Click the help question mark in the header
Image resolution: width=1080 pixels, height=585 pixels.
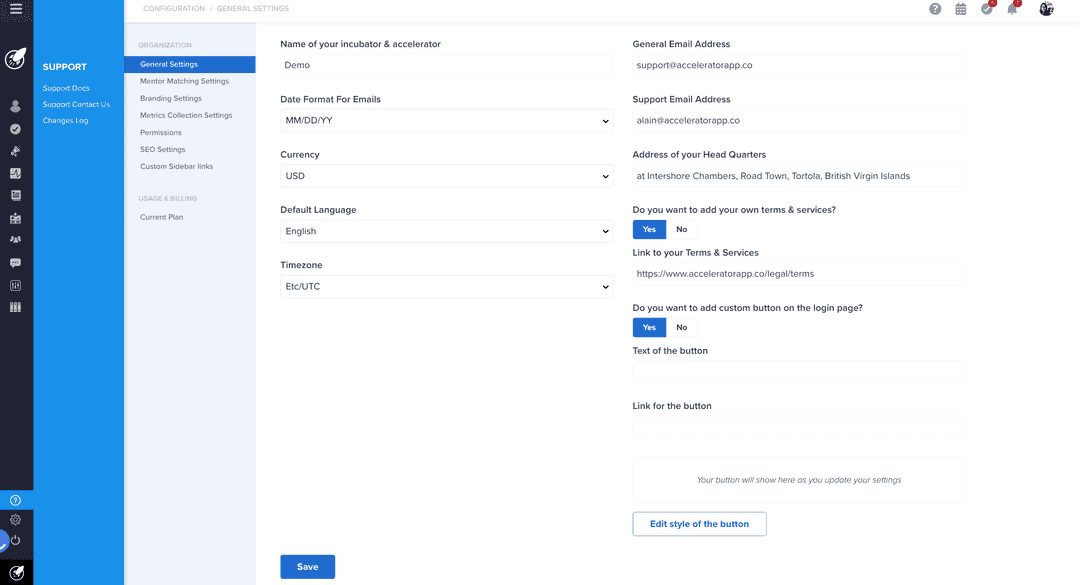pos(935,9)
